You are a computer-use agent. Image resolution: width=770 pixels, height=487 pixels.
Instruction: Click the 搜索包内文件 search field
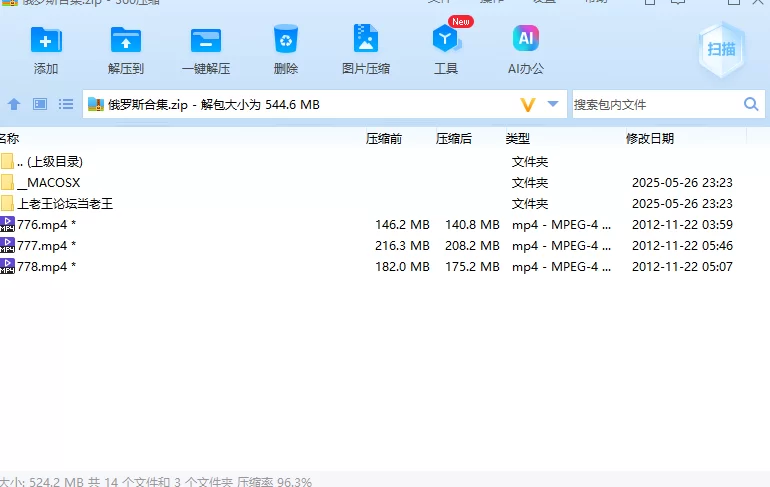tap(655, 104)
